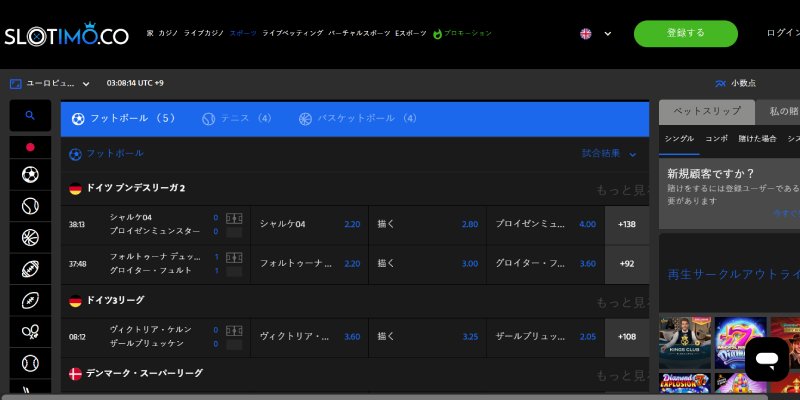Bet on draw at 3.00
800x400 pixels.
pos(428,264)
